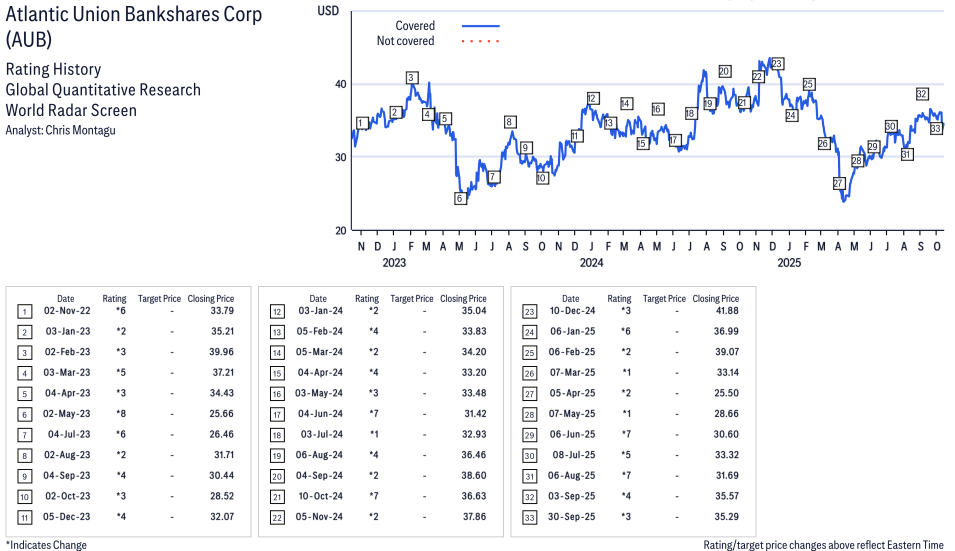
Task: Select chart marker 12 in early 2024
Action: (x=592, y=98)
